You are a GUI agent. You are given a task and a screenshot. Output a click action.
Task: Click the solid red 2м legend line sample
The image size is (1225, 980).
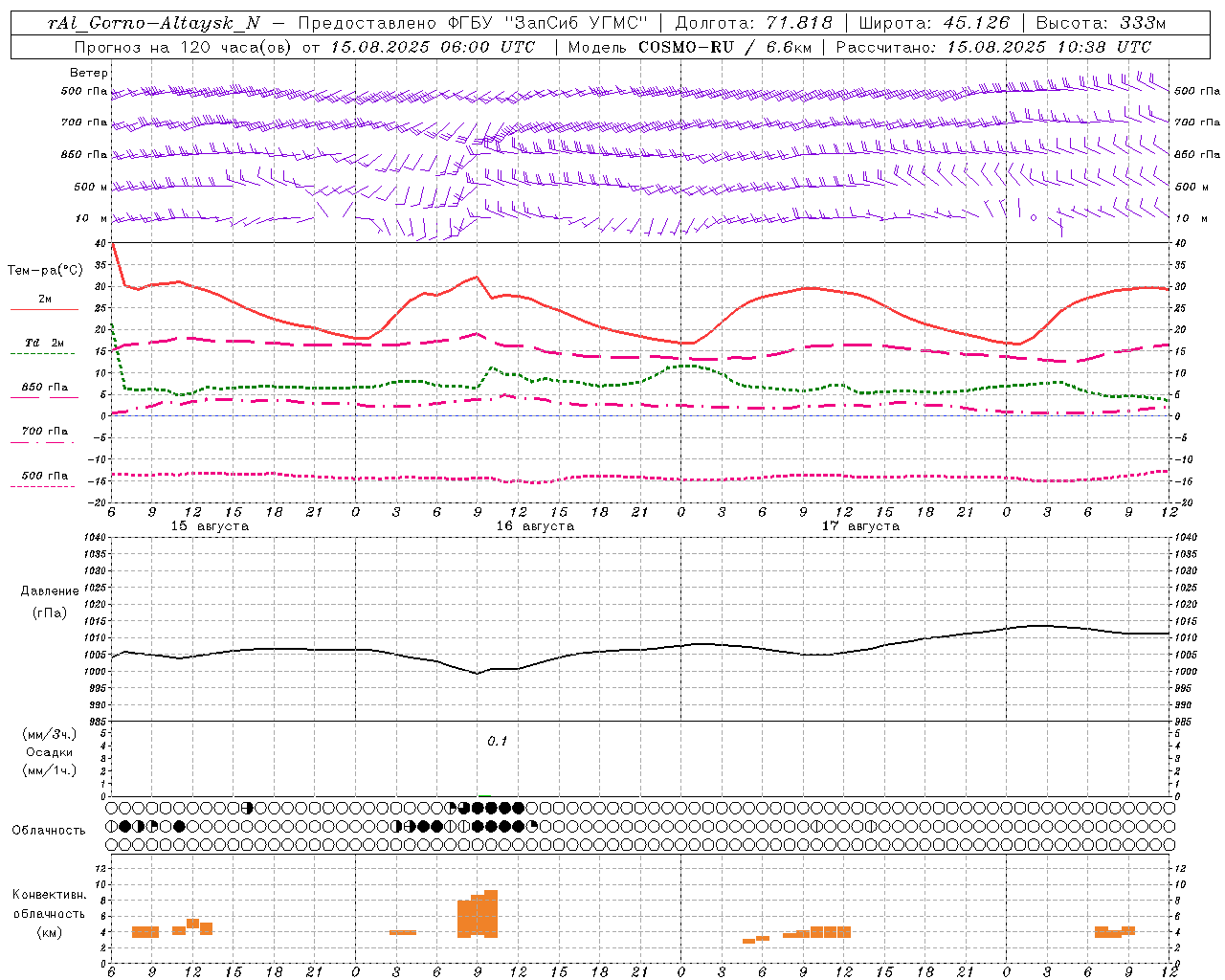tap(44, 309)
